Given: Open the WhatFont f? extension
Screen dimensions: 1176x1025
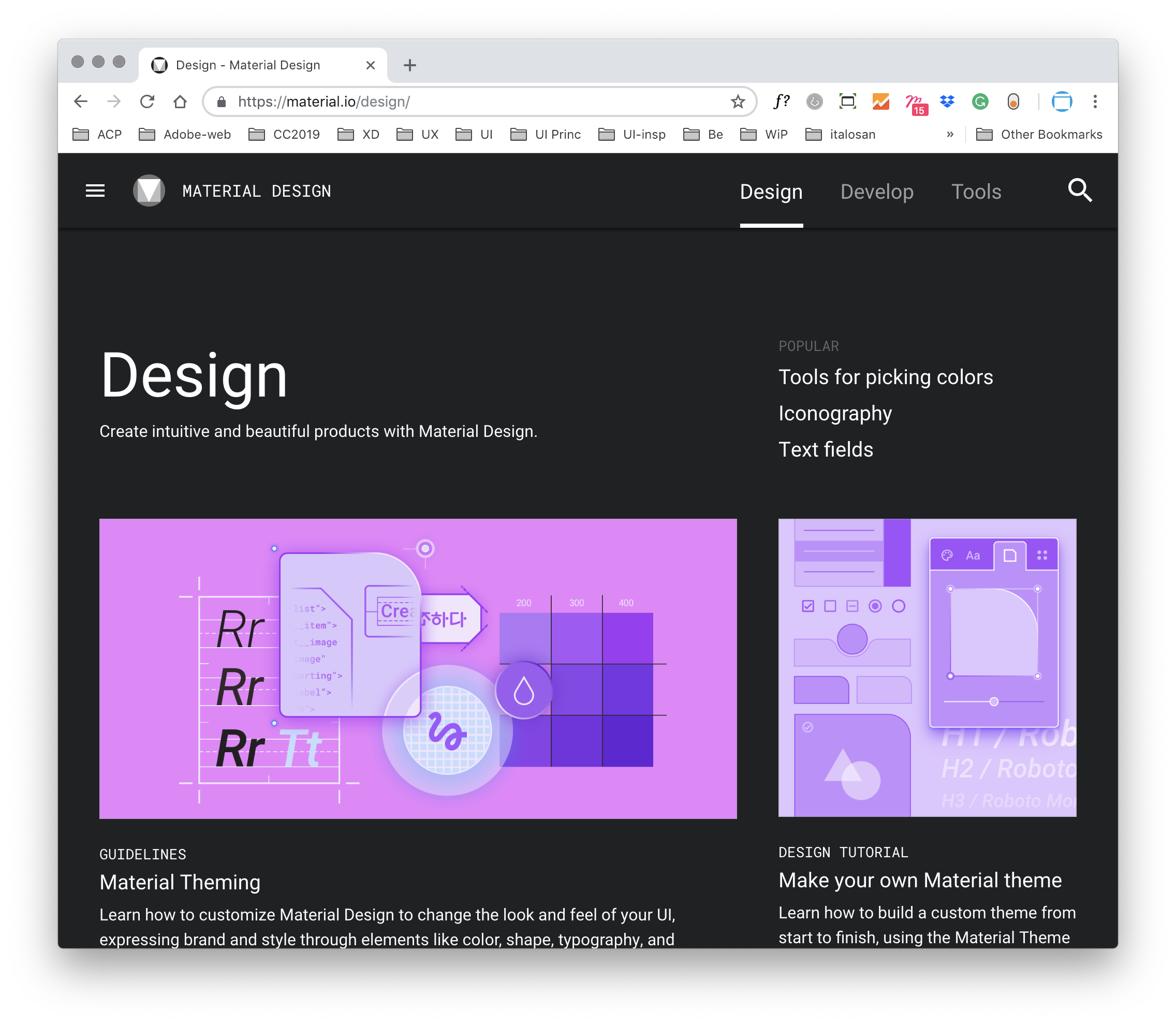Looking at the screenshot, I should (x=782, y=102).
